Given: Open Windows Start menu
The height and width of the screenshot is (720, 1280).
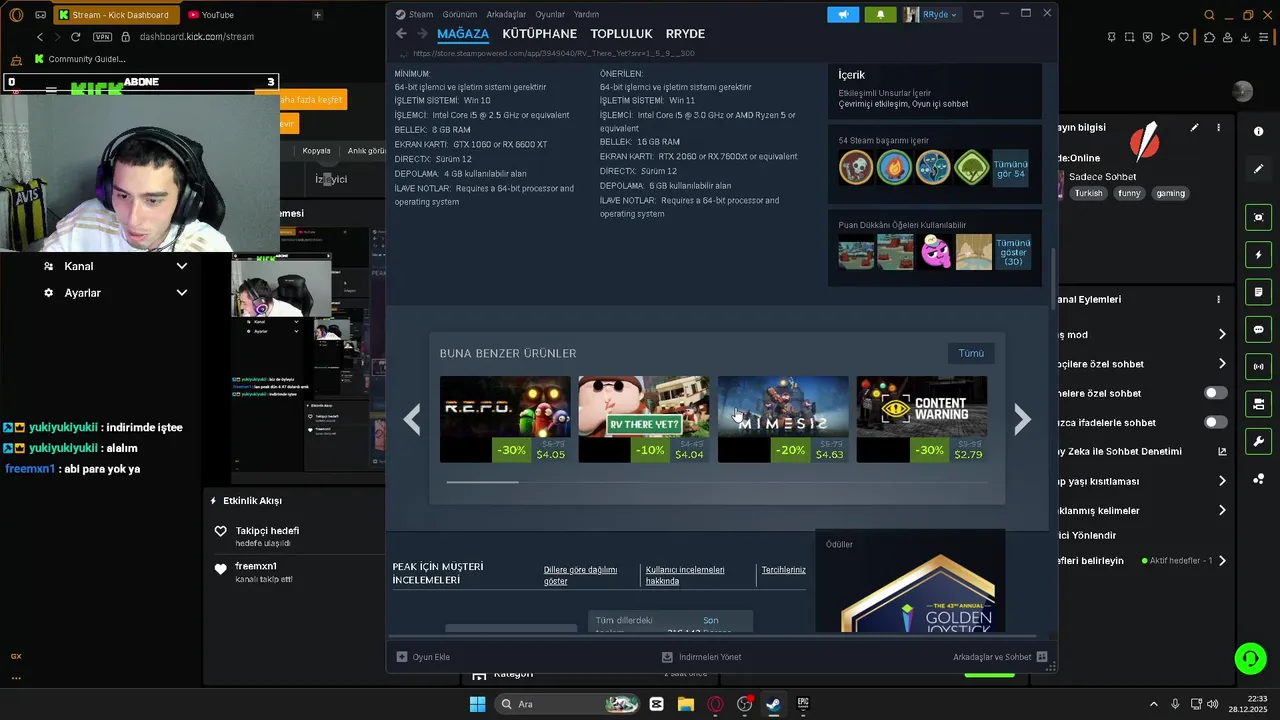Looking at the screenshot, I should coord(477,704).
